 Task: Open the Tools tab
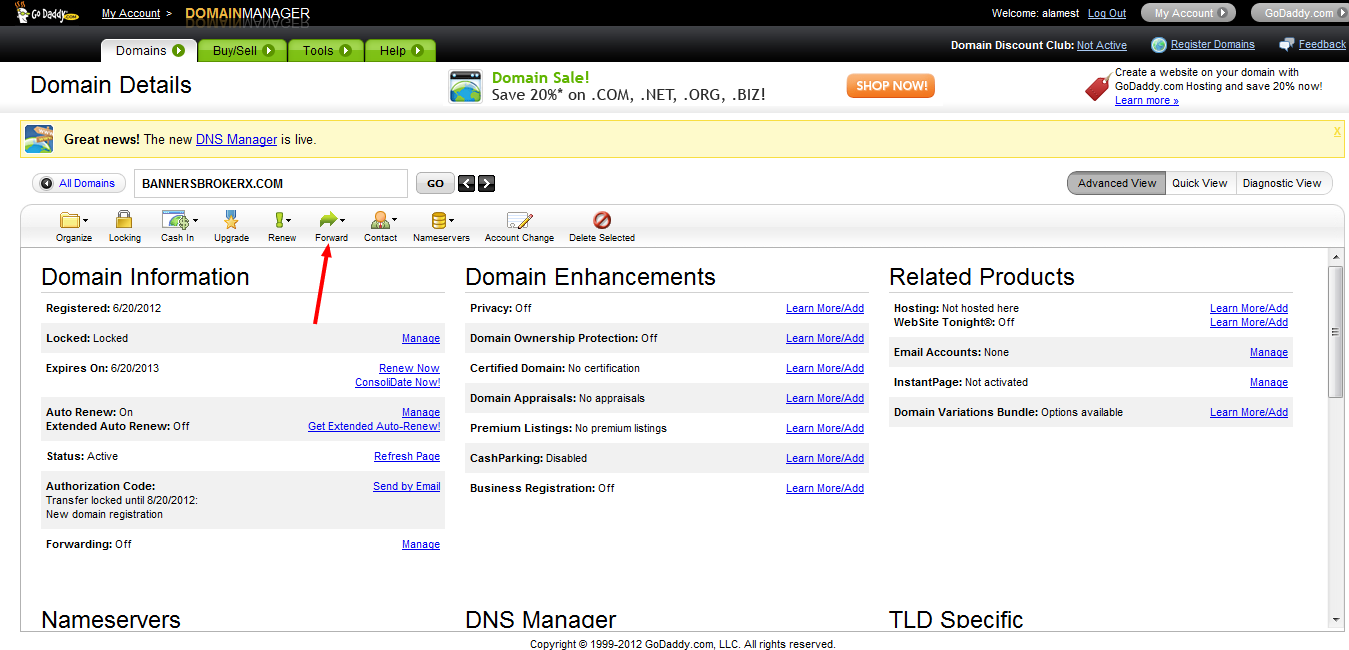tap(326, 50)
